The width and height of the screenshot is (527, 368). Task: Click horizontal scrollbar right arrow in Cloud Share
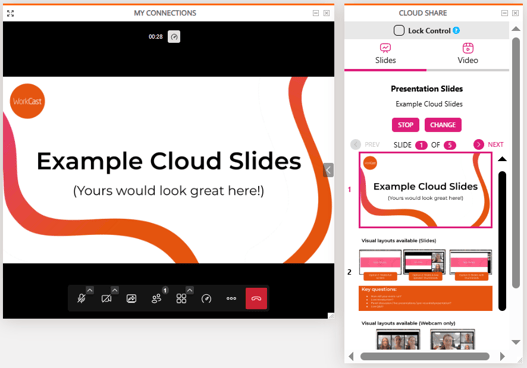[x=502, y=356]
